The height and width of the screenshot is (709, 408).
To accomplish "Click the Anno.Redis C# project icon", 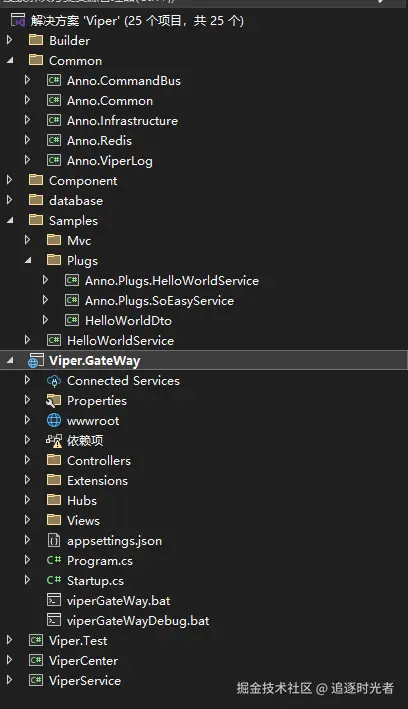I will pyautogui.click(x=54, y=141).
